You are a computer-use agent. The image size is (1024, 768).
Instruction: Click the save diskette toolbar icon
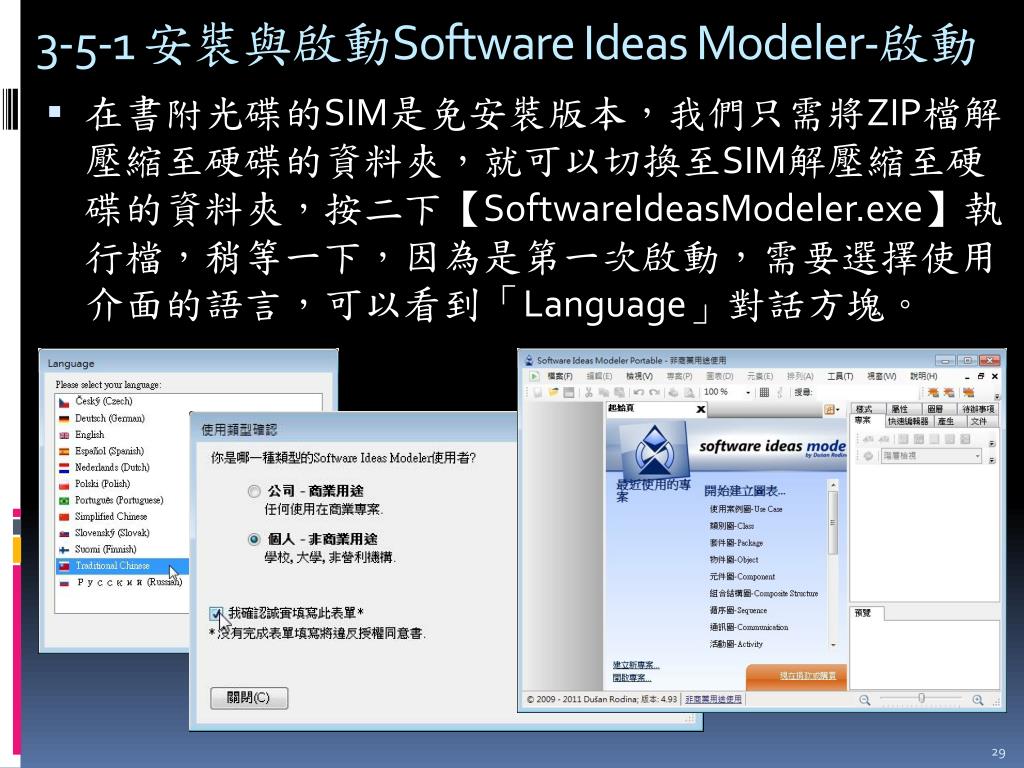pyautogui.click(x=569, y=392)
